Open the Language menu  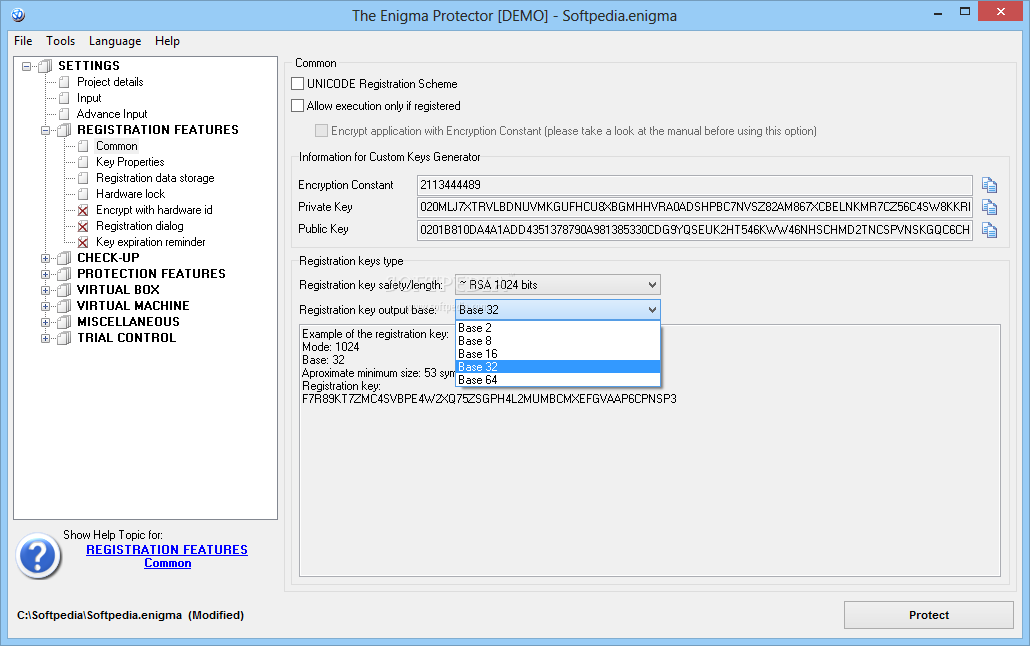coord(115,41)
